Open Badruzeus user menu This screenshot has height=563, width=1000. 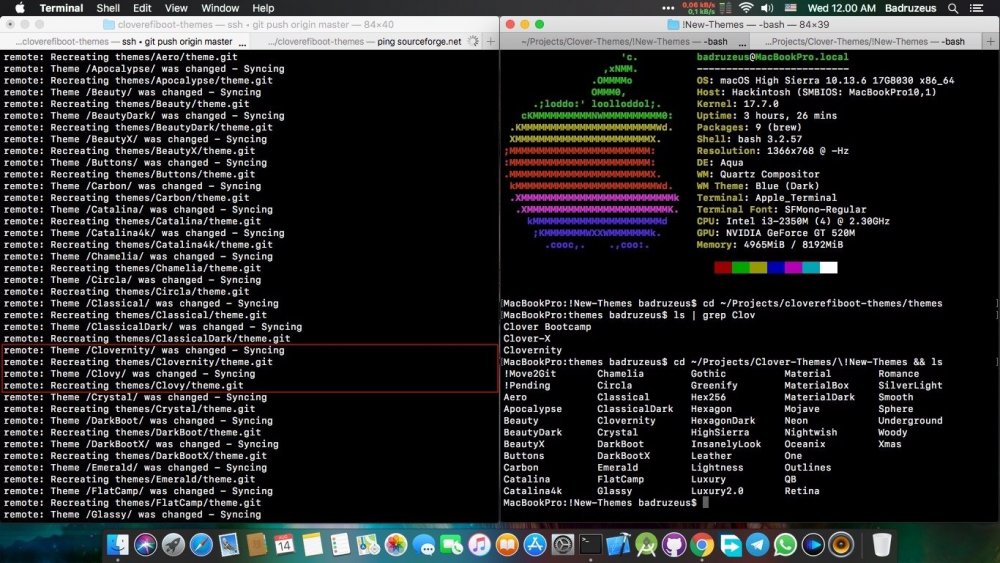coord(910,8)
